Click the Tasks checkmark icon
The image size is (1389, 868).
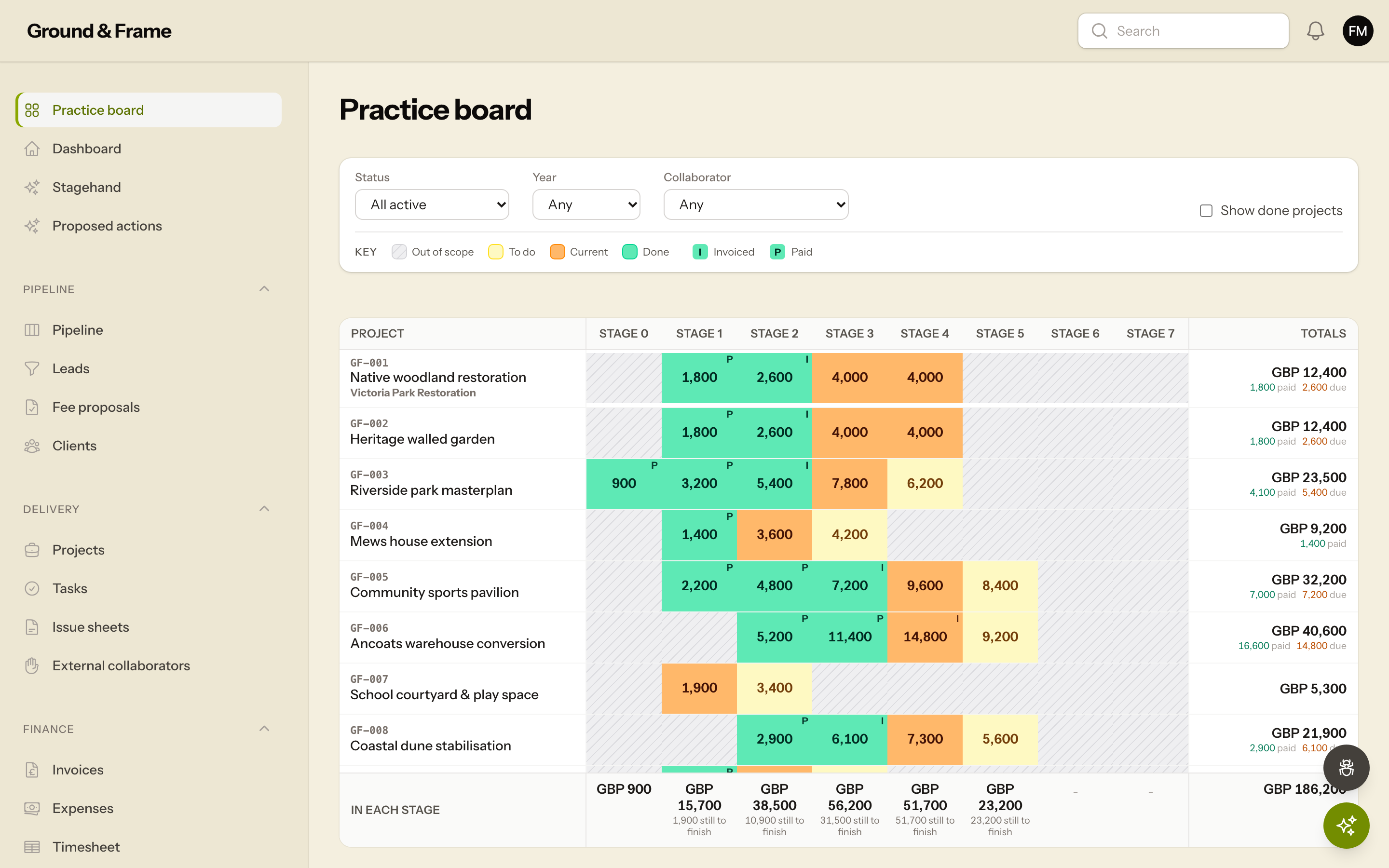(x=32, y=588)
